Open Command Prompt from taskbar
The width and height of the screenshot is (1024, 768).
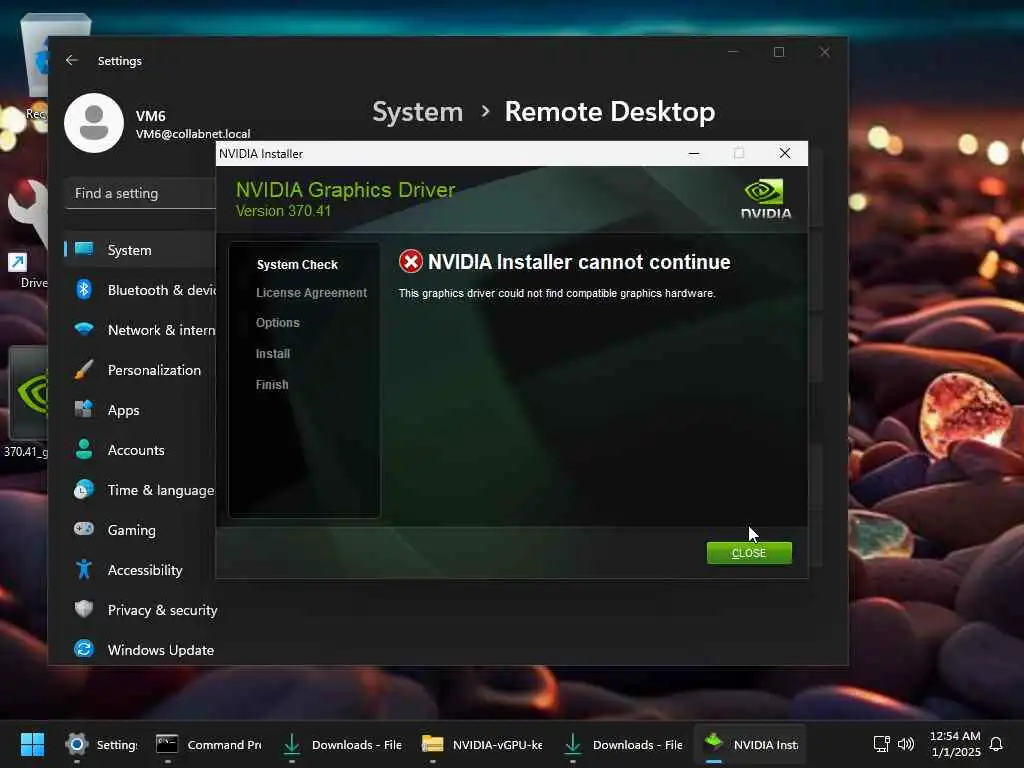coord(208,744)
